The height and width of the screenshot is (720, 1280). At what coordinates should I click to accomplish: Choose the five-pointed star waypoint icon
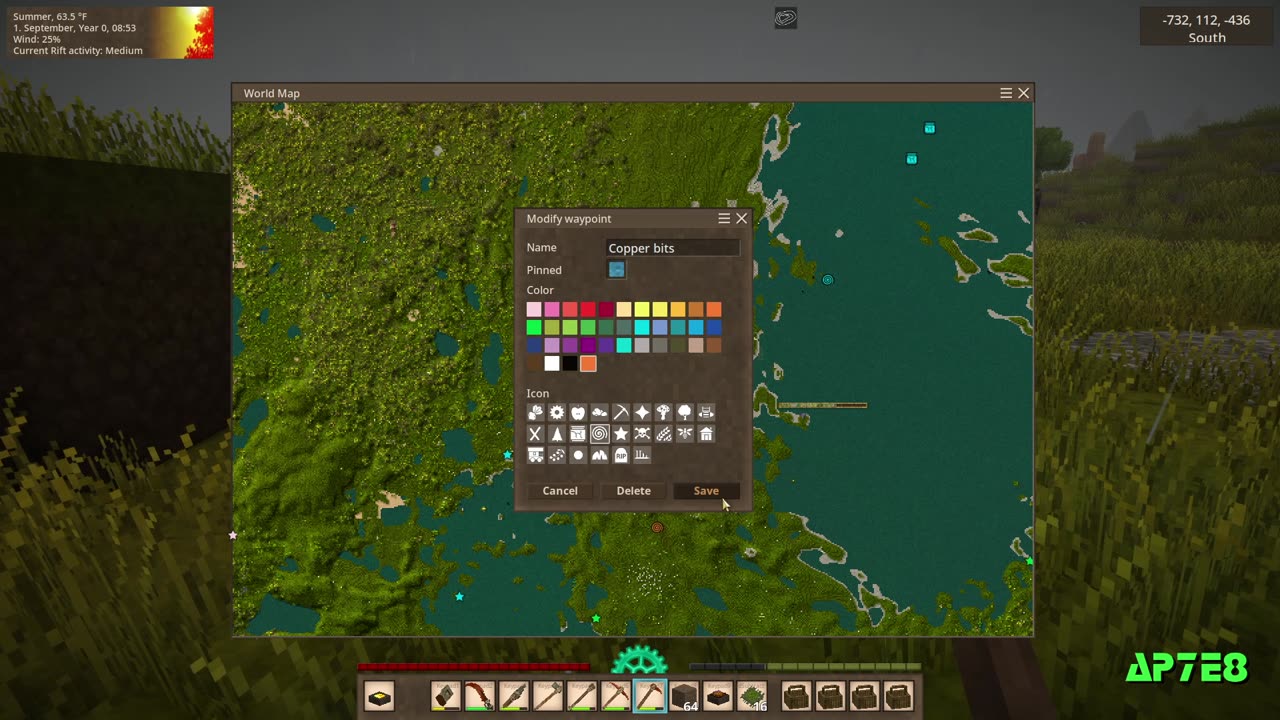(x=621, y=434)
